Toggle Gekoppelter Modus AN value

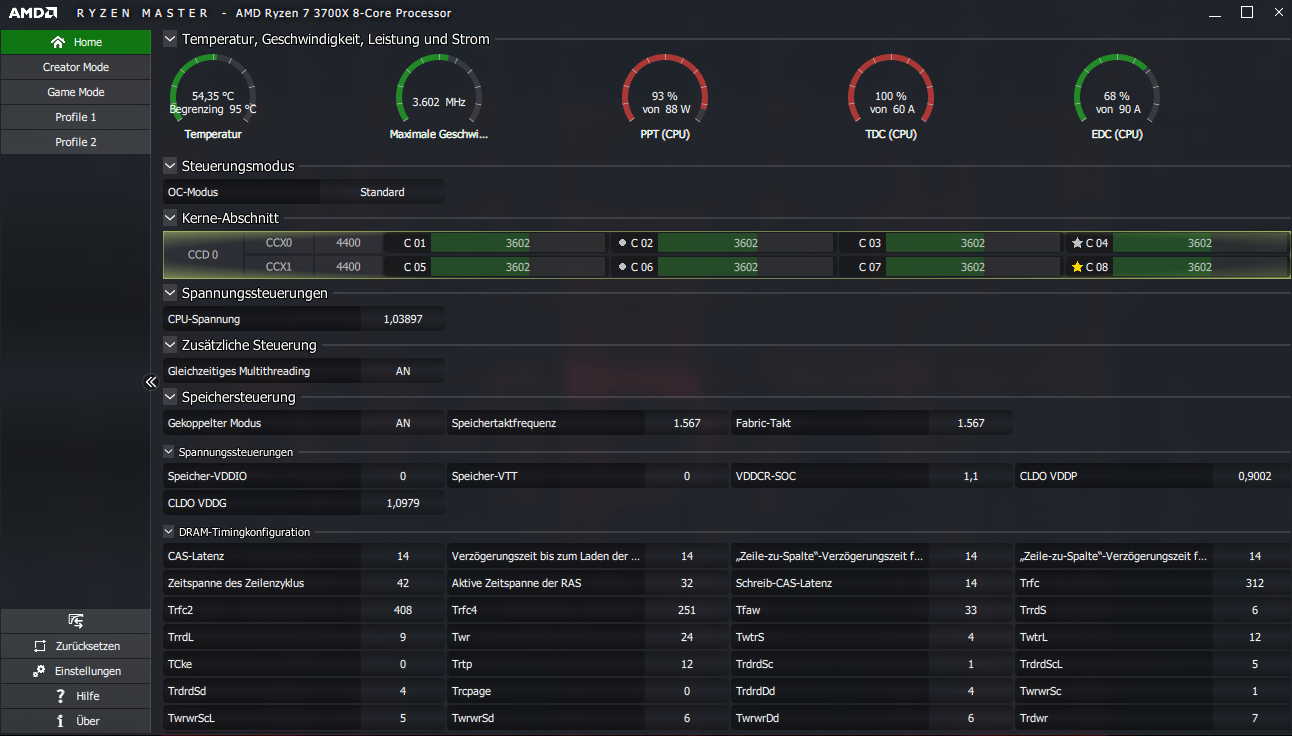[x=403, y=423]
